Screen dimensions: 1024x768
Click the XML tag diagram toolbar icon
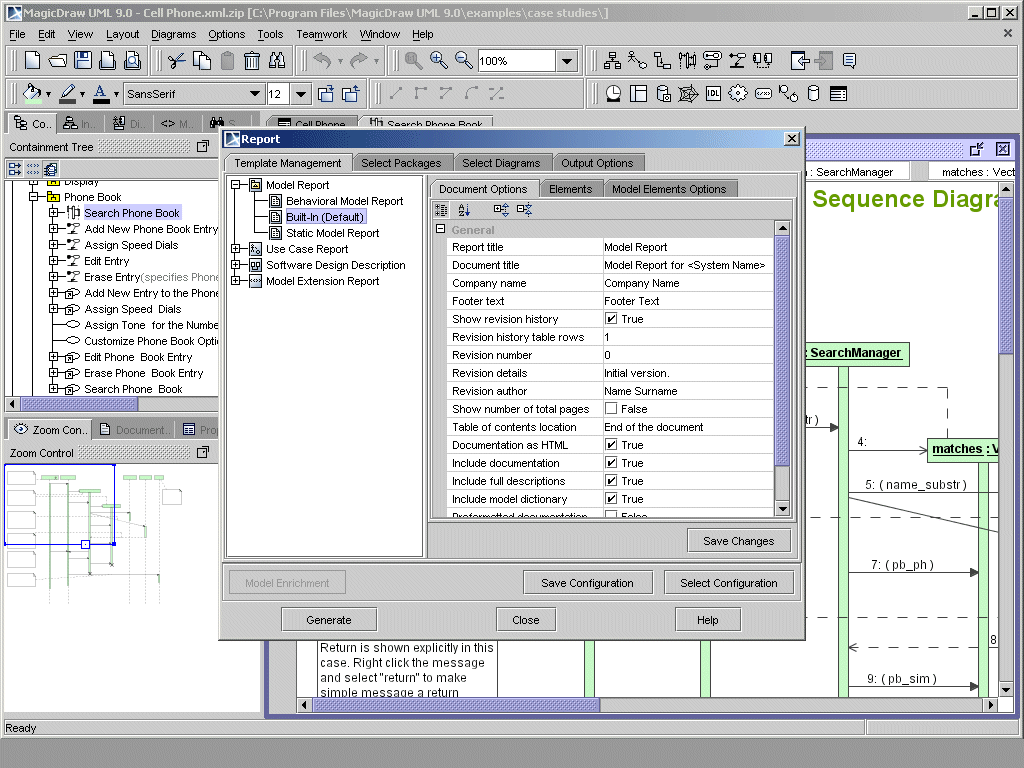tap(763, 94)
